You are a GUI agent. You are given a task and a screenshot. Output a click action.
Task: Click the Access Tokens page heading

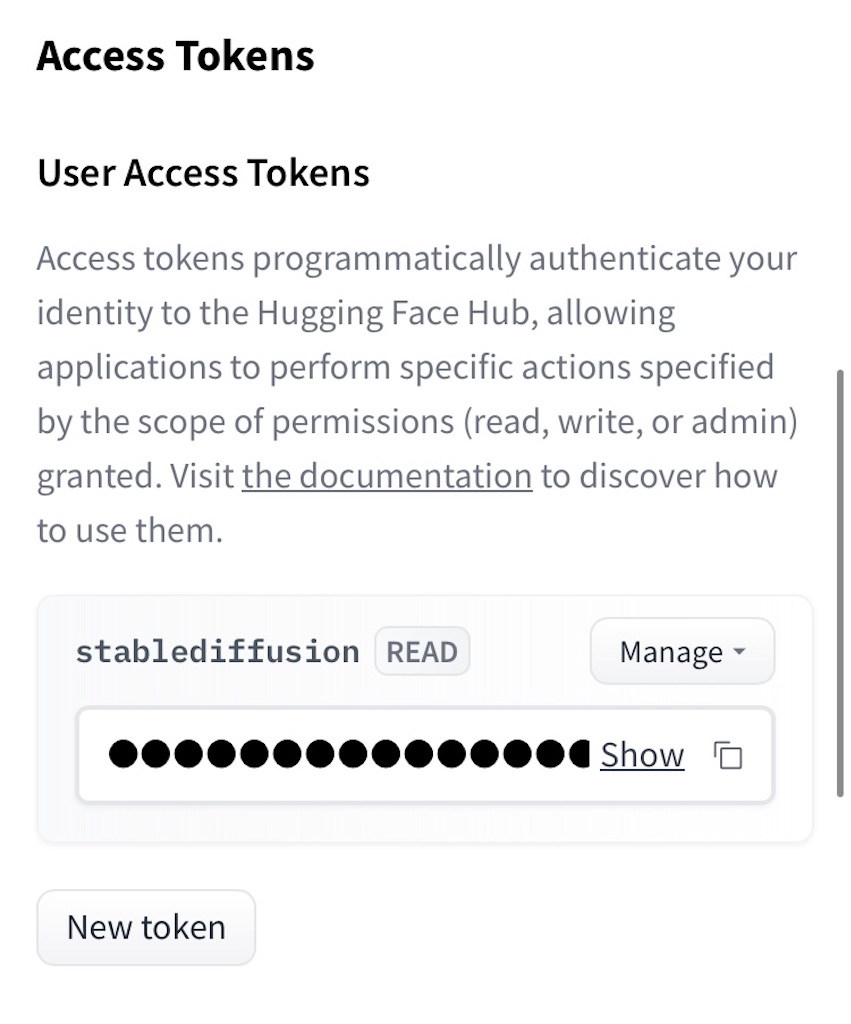[176, 56]
